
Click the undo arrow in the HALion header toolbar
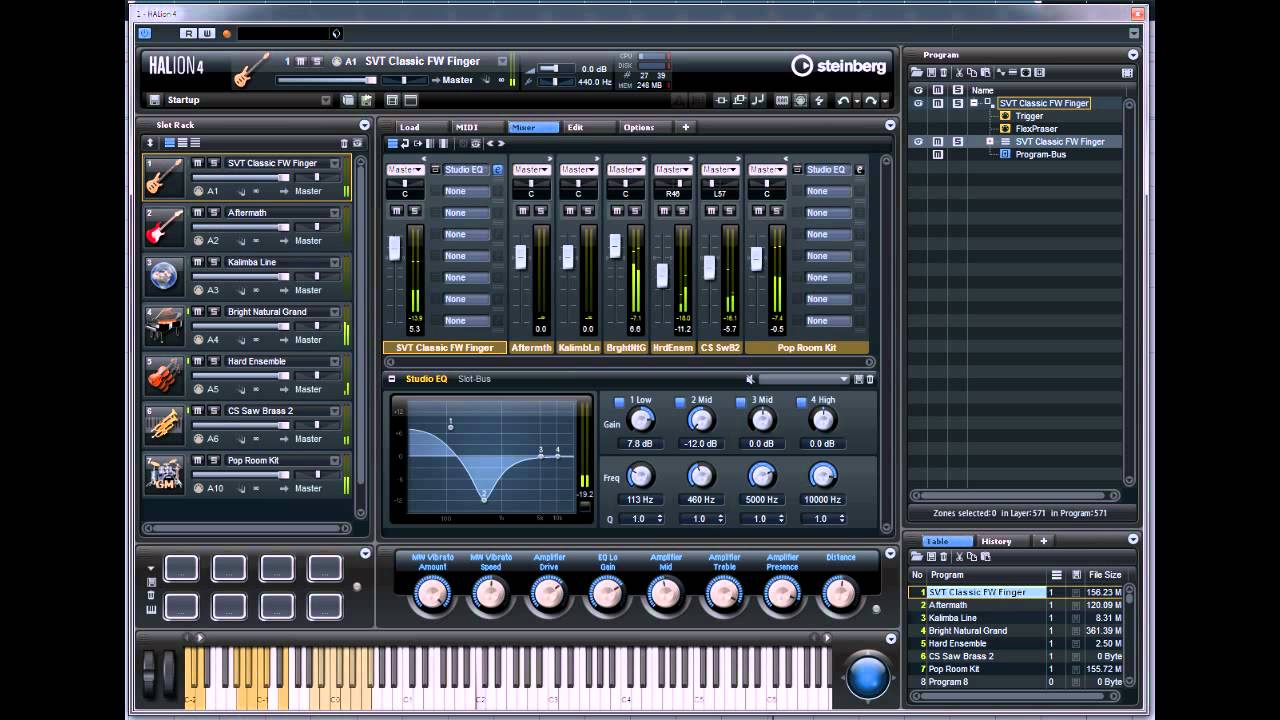pos(845,100)
